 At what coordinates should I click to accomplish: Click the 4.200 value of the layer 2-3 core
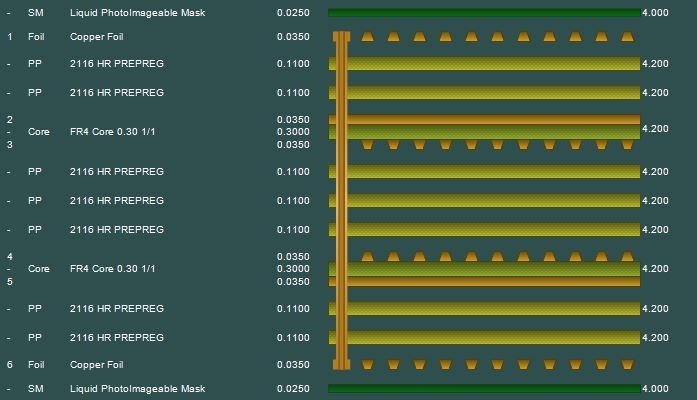(x=655, y=129)
